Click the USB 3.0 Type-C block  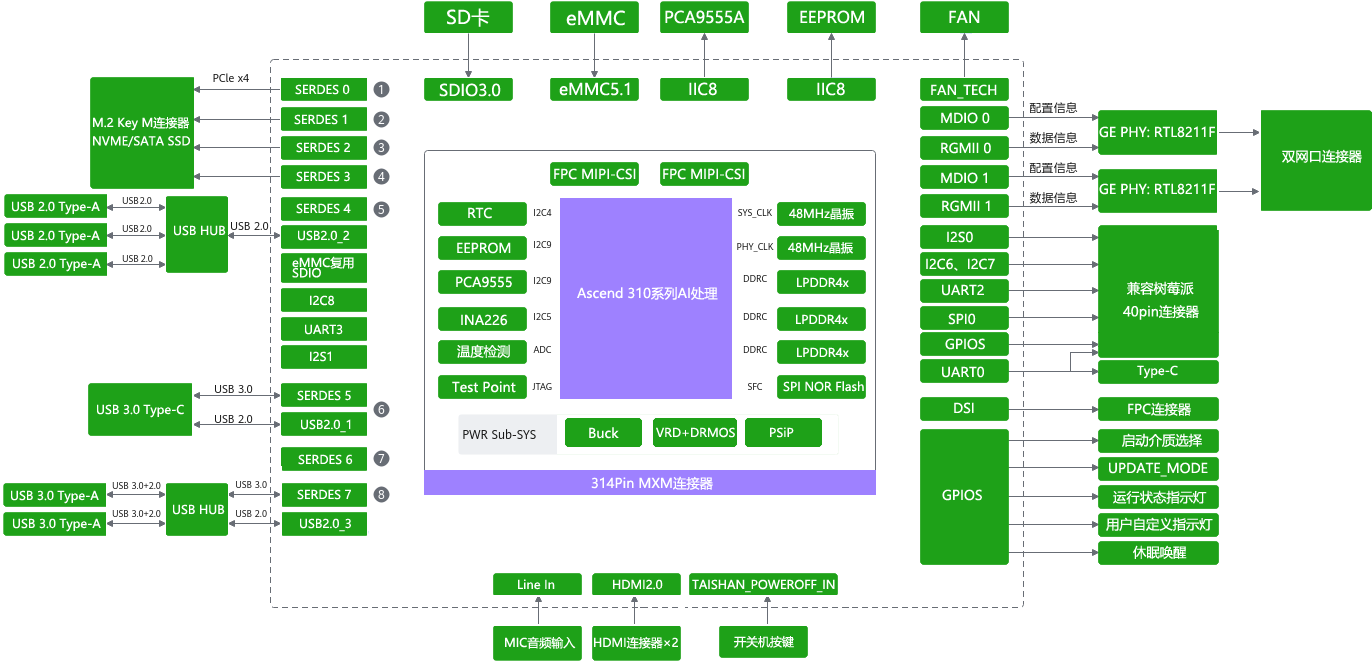(x=140, y=409)
